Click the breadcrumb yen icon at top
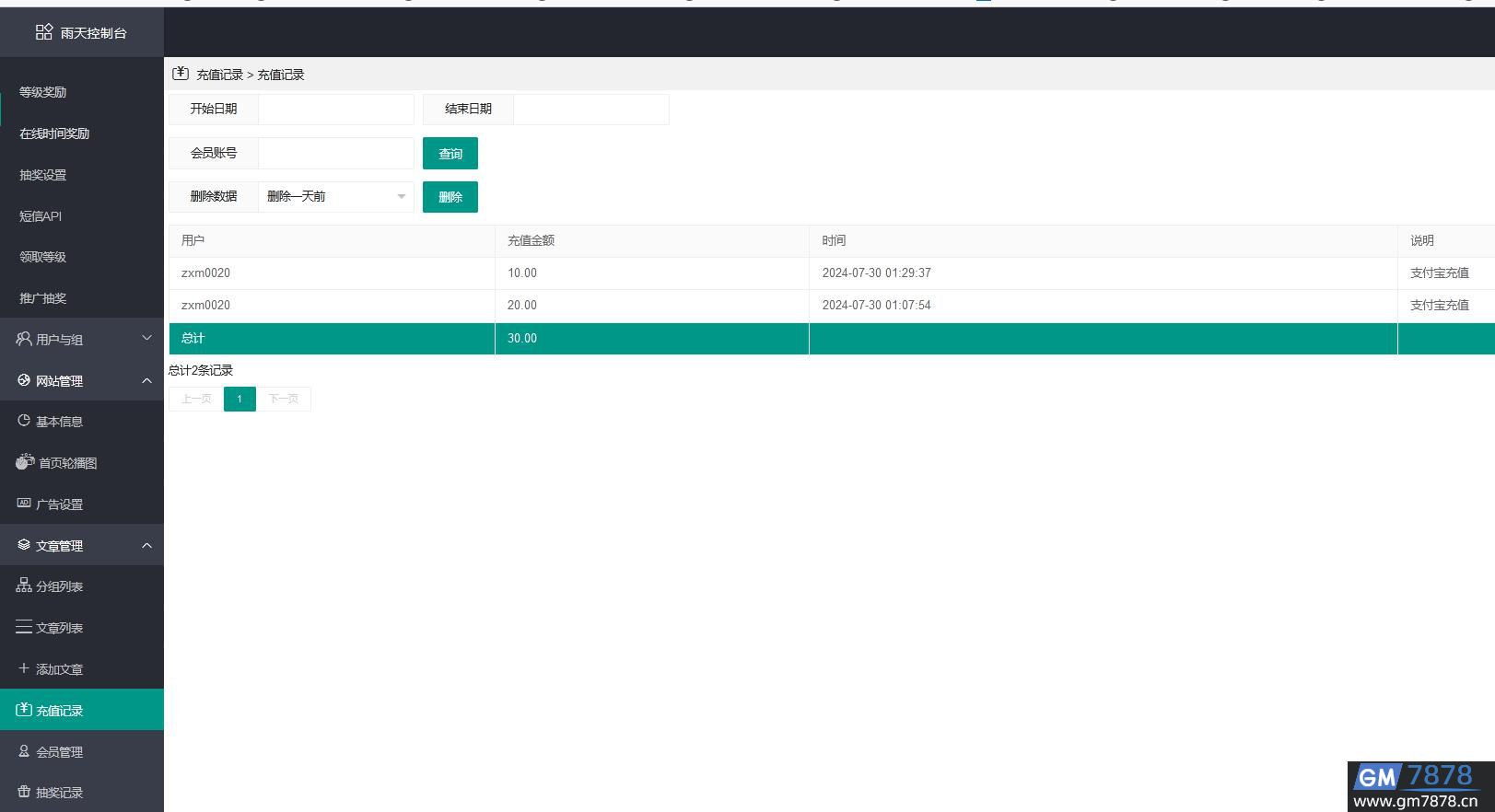Viewport: 1495px width, 812px height. pyautogui.click(x=181, y=74)
